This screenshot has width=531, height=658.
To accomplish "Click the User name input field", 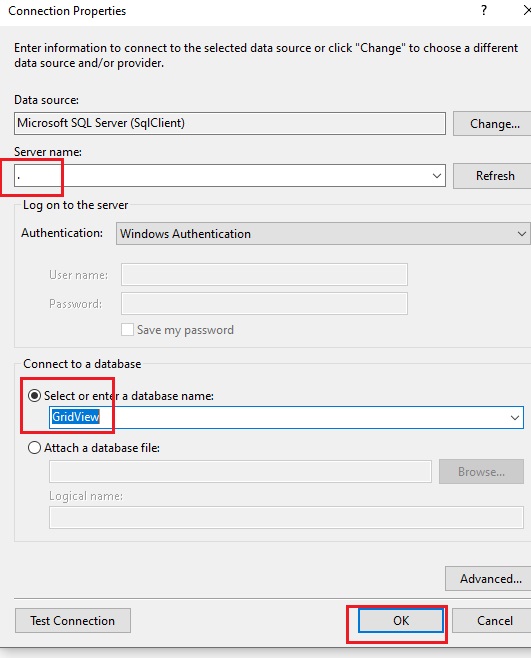I will (x=264, y=274).
